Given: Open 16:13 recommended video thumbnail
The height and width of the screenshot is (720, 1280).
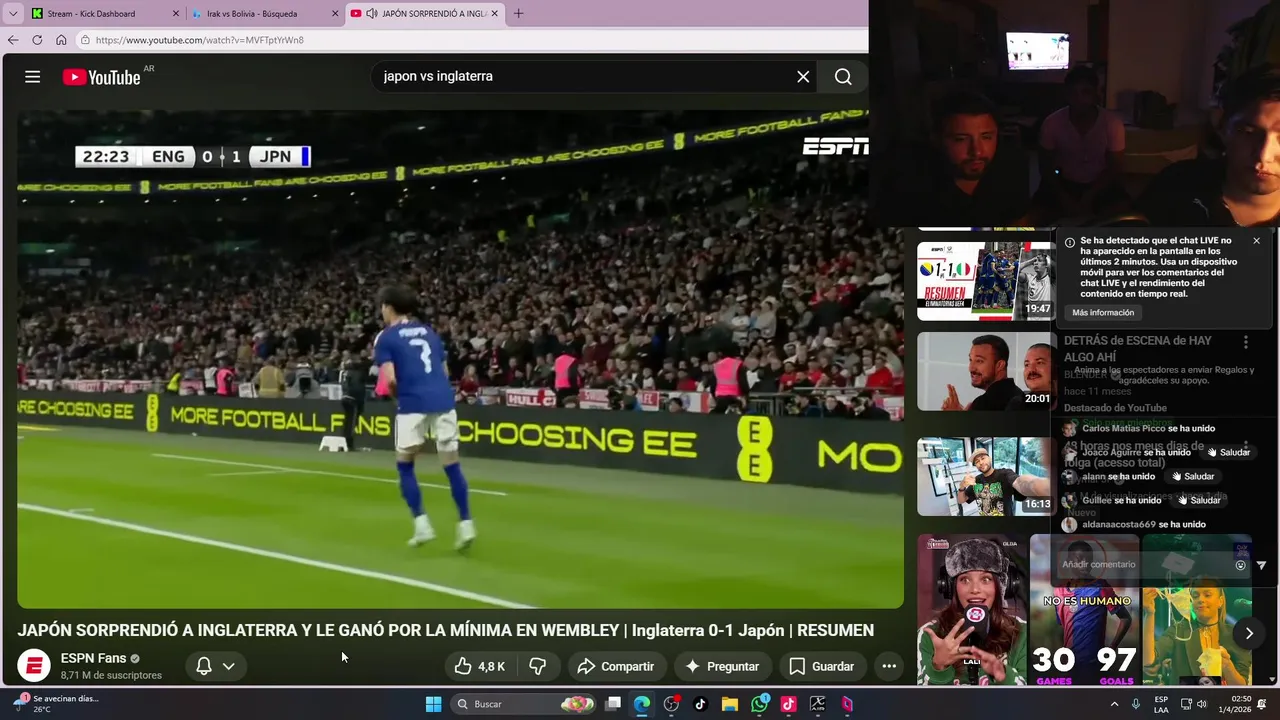Looking at the screenshot, I should tap(985, 476).
